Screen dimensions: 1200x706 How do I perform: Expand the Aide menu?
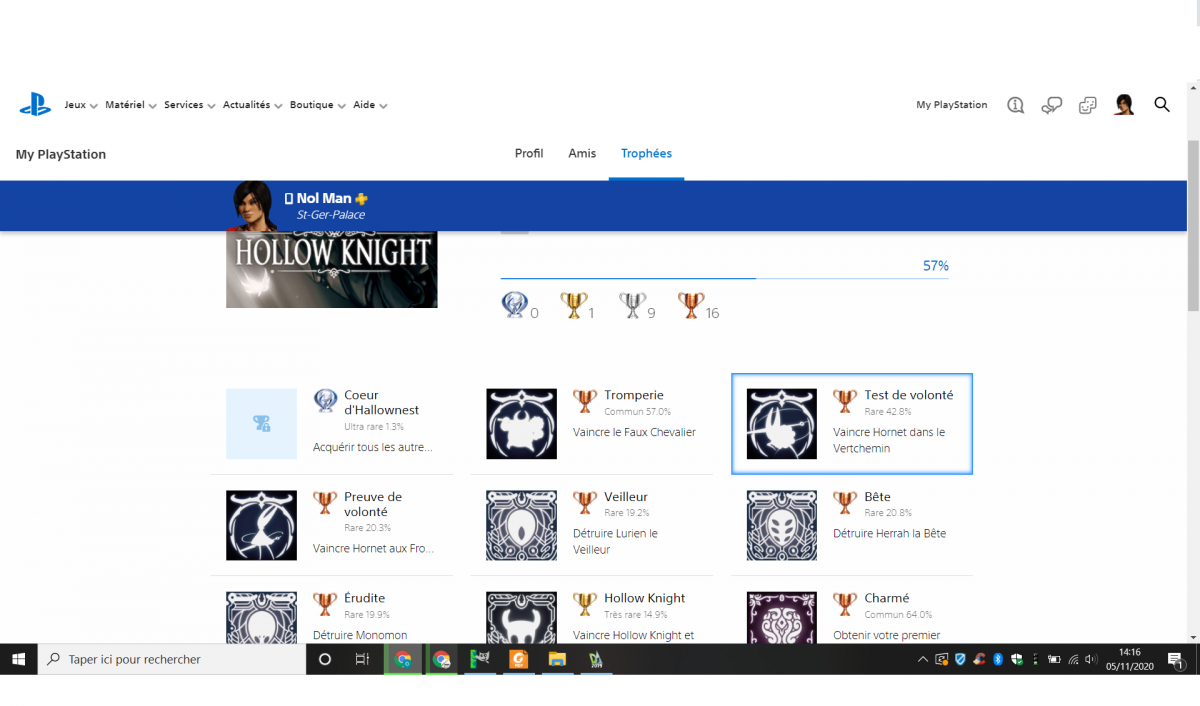coord(370,105)
